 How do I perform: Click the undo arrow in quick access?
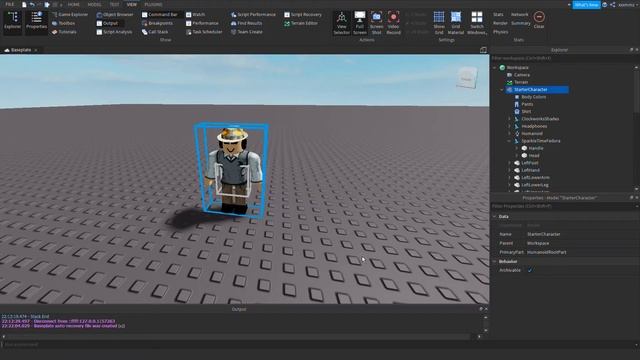coord(32,4)
